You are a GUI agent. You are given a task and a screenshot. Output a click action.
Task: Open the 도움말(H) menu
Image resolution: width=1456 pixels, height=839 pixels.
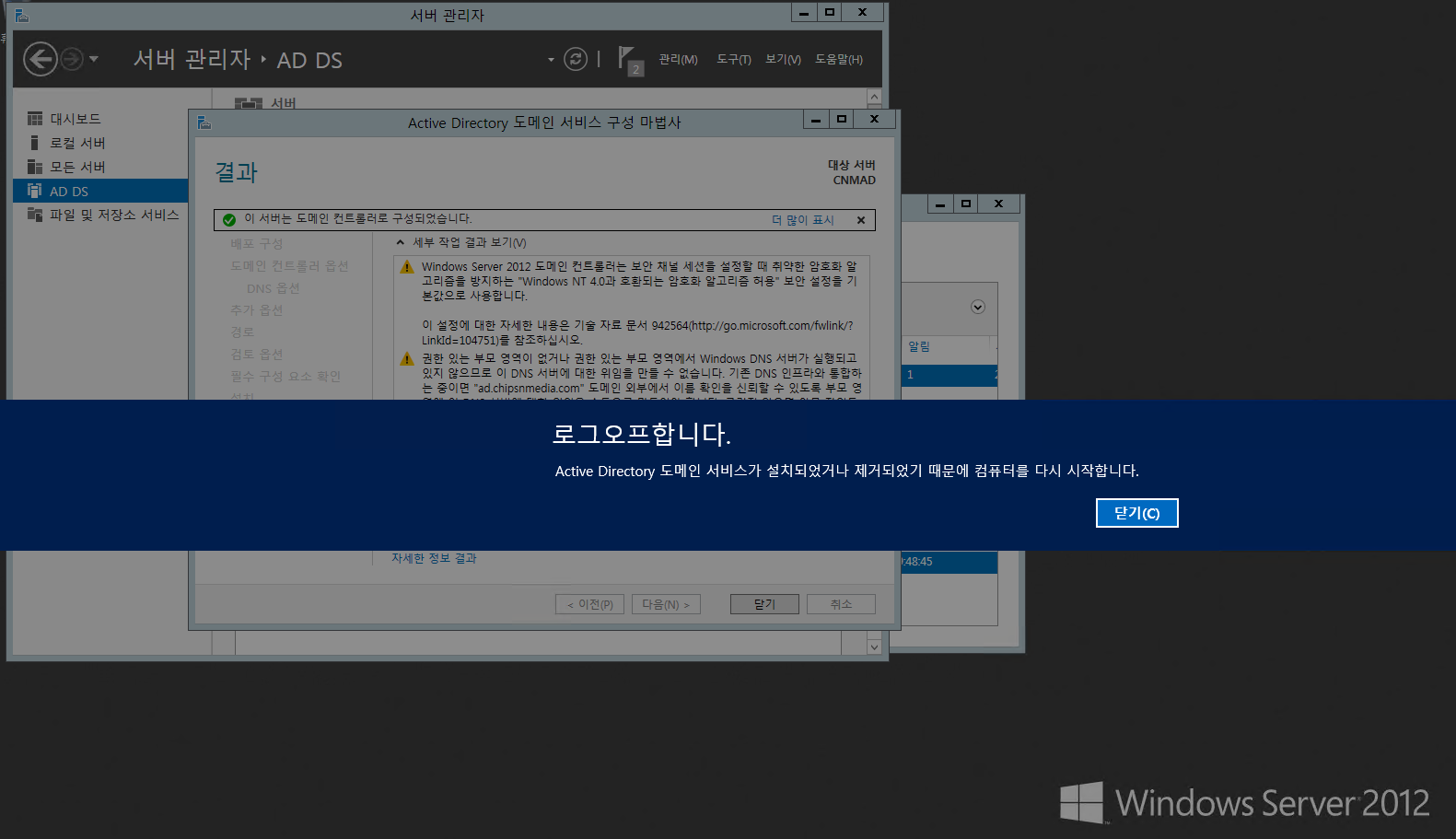(839, 59)
